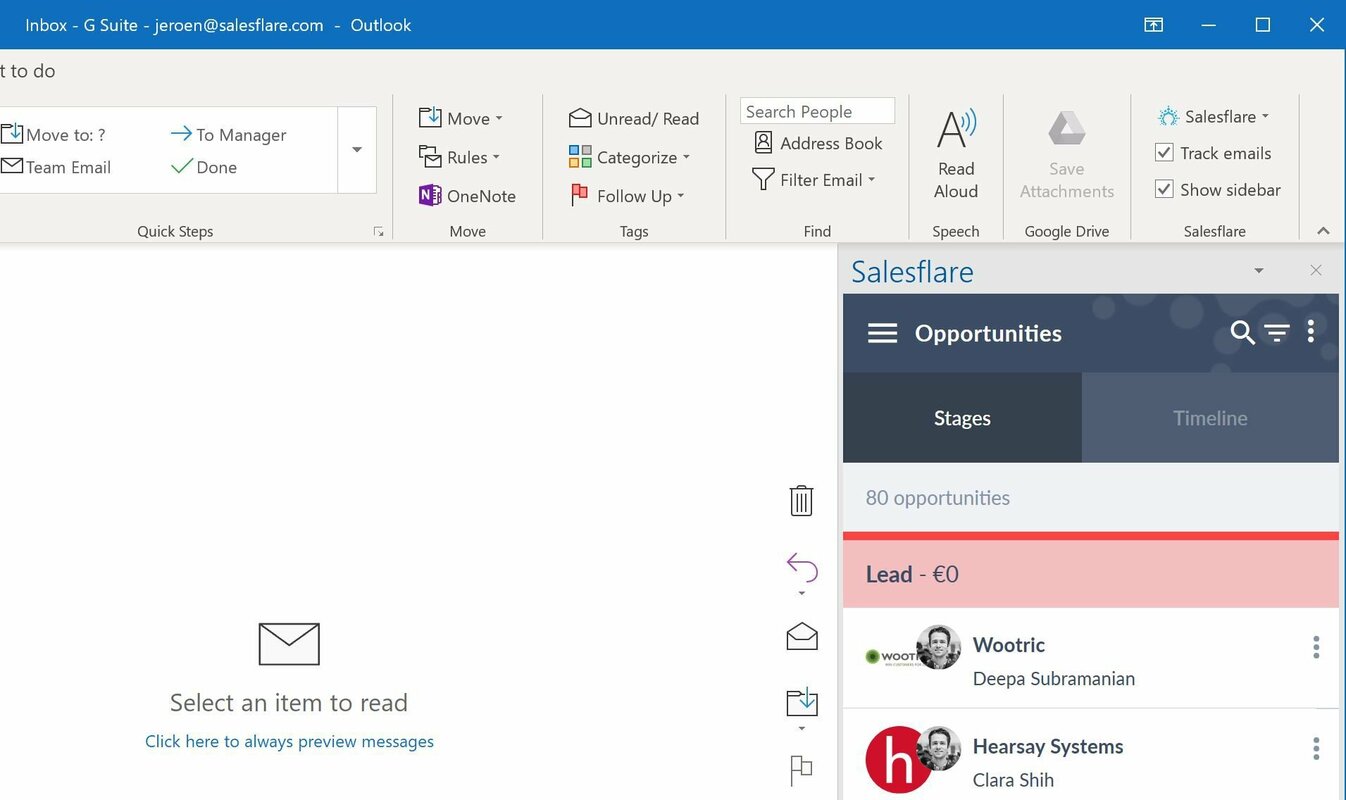The image size is (1346, 800).
Task: Switch to the Timeline tab
Action: tap(1209, 418)
